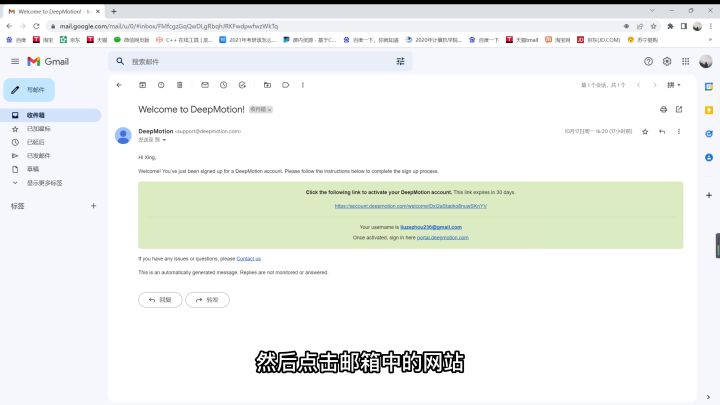Click the username email address link
Screen dimensions: 720x405
[431, 227]
